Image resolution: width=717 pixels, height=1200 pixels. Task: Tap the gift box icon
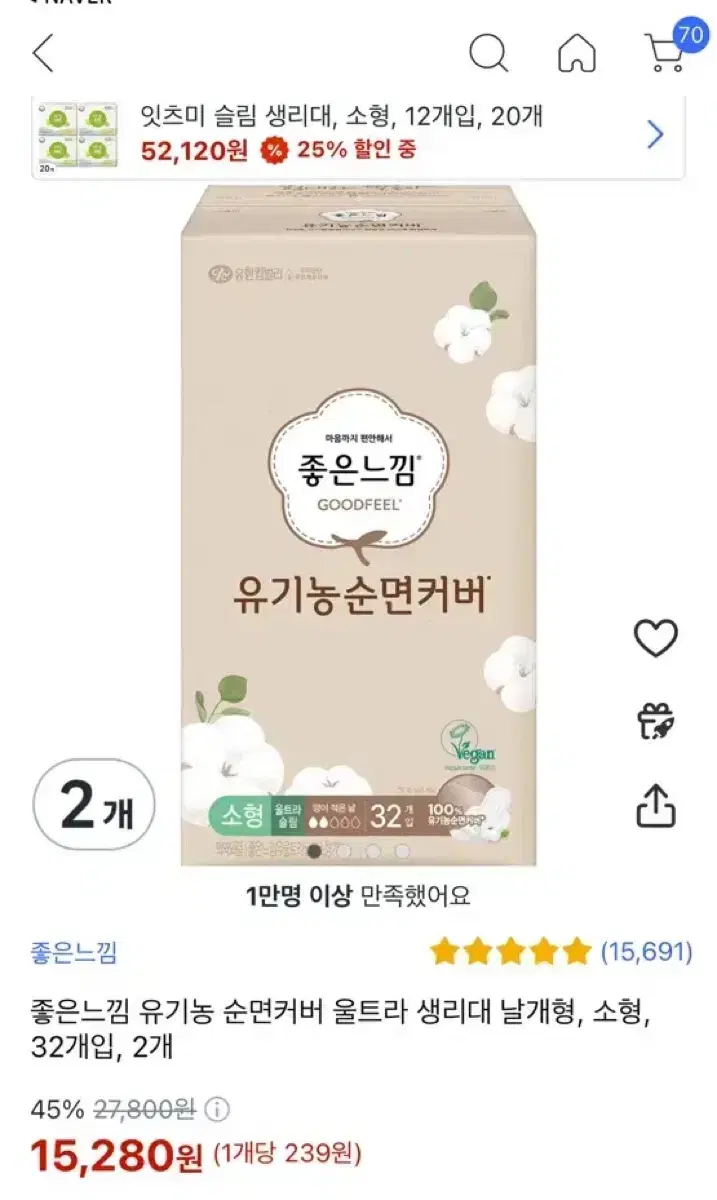[656, 720]
